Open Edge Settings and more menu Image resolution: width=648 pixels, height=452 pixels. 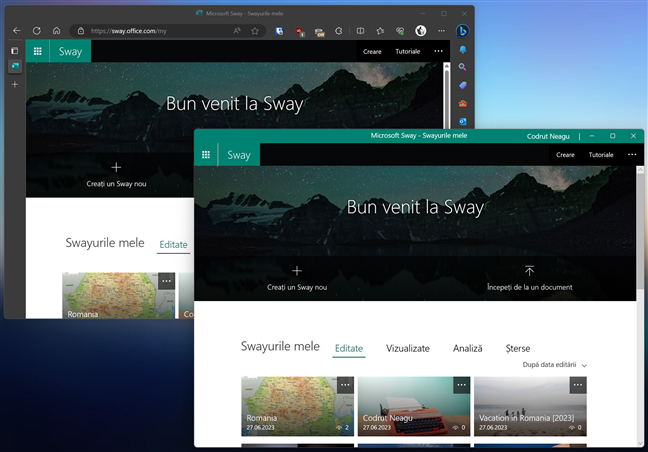coord(441,31)
